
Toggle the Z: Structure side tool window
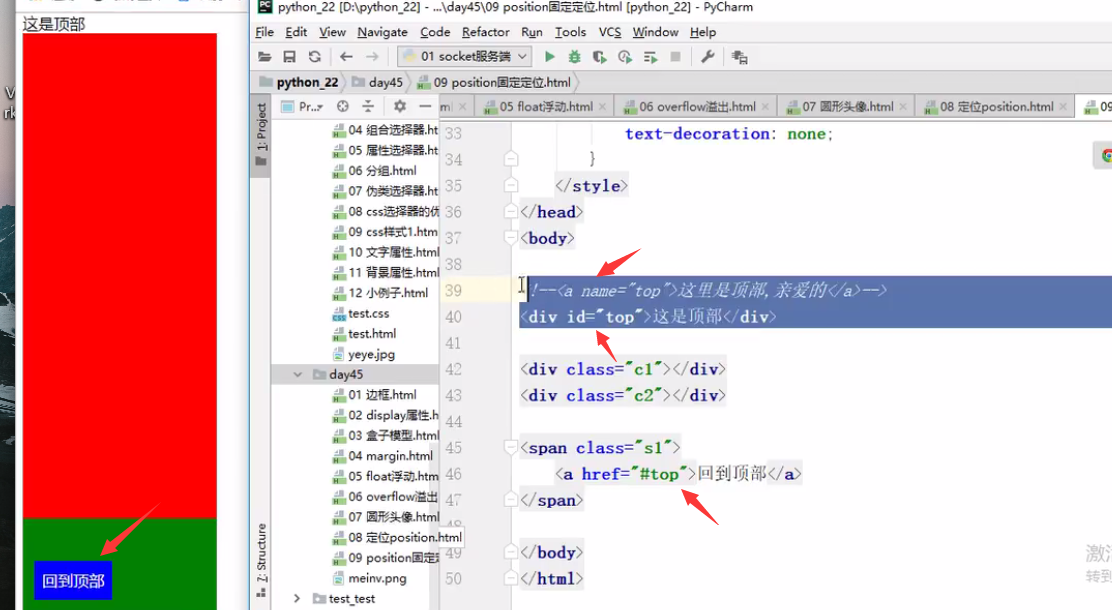point(261,560)
